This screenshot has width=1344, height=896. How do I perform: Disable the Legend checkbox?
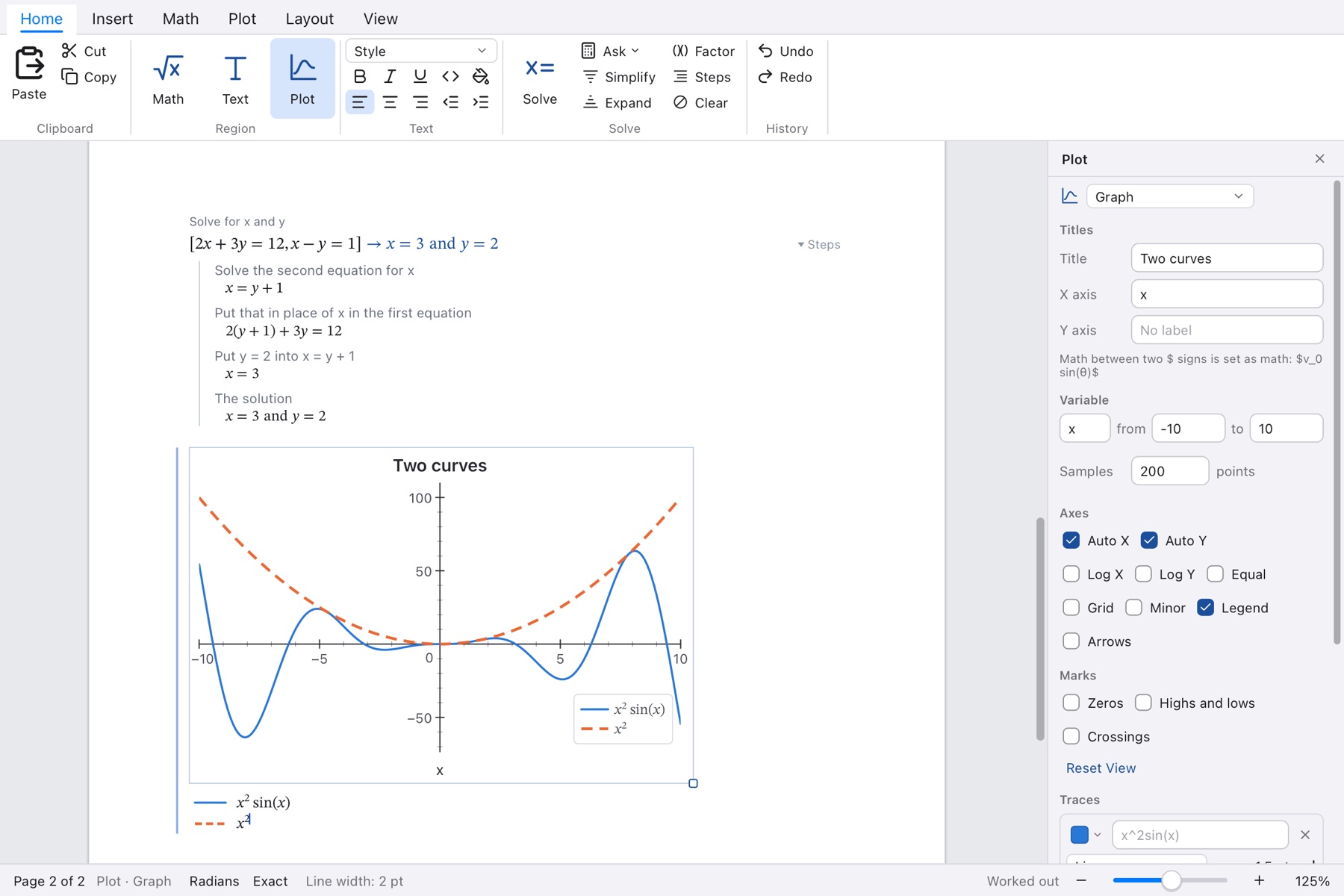(1205, 608)
